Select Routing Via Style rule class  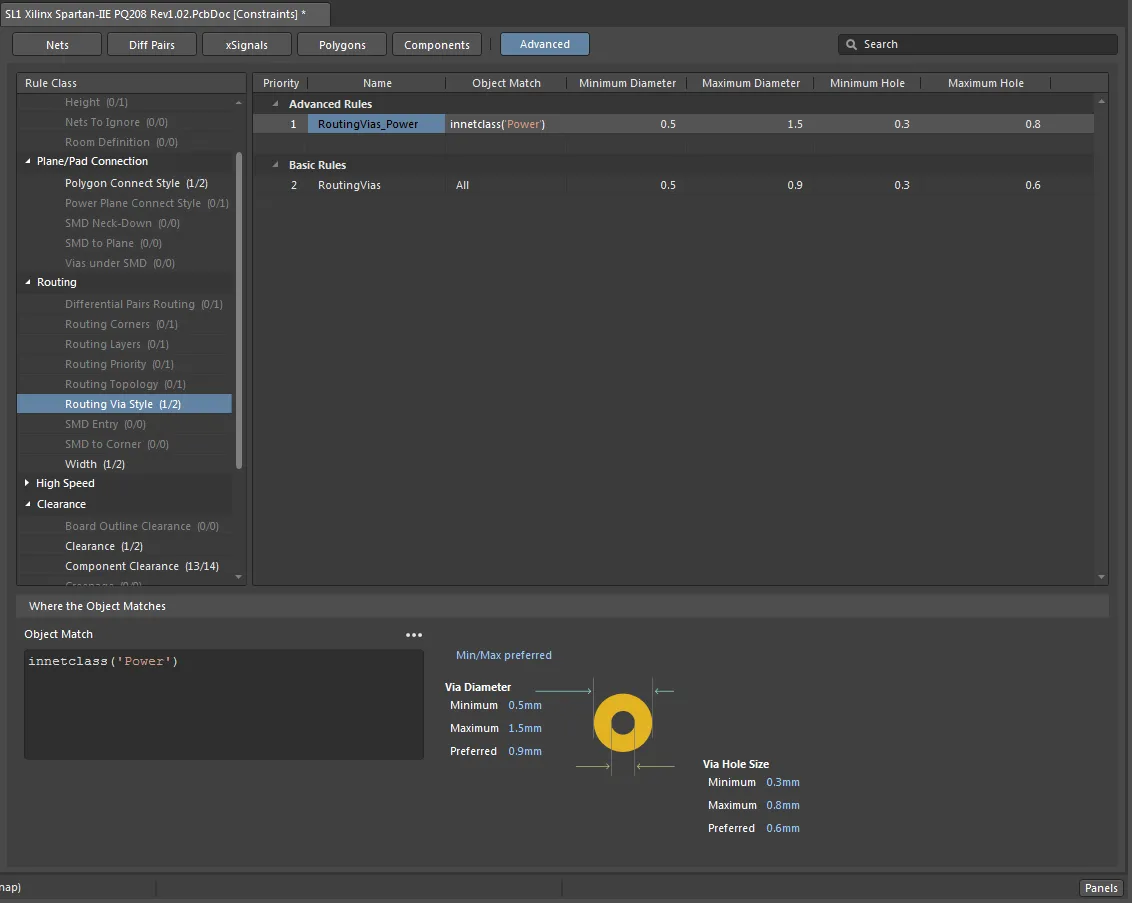(124, 404)
